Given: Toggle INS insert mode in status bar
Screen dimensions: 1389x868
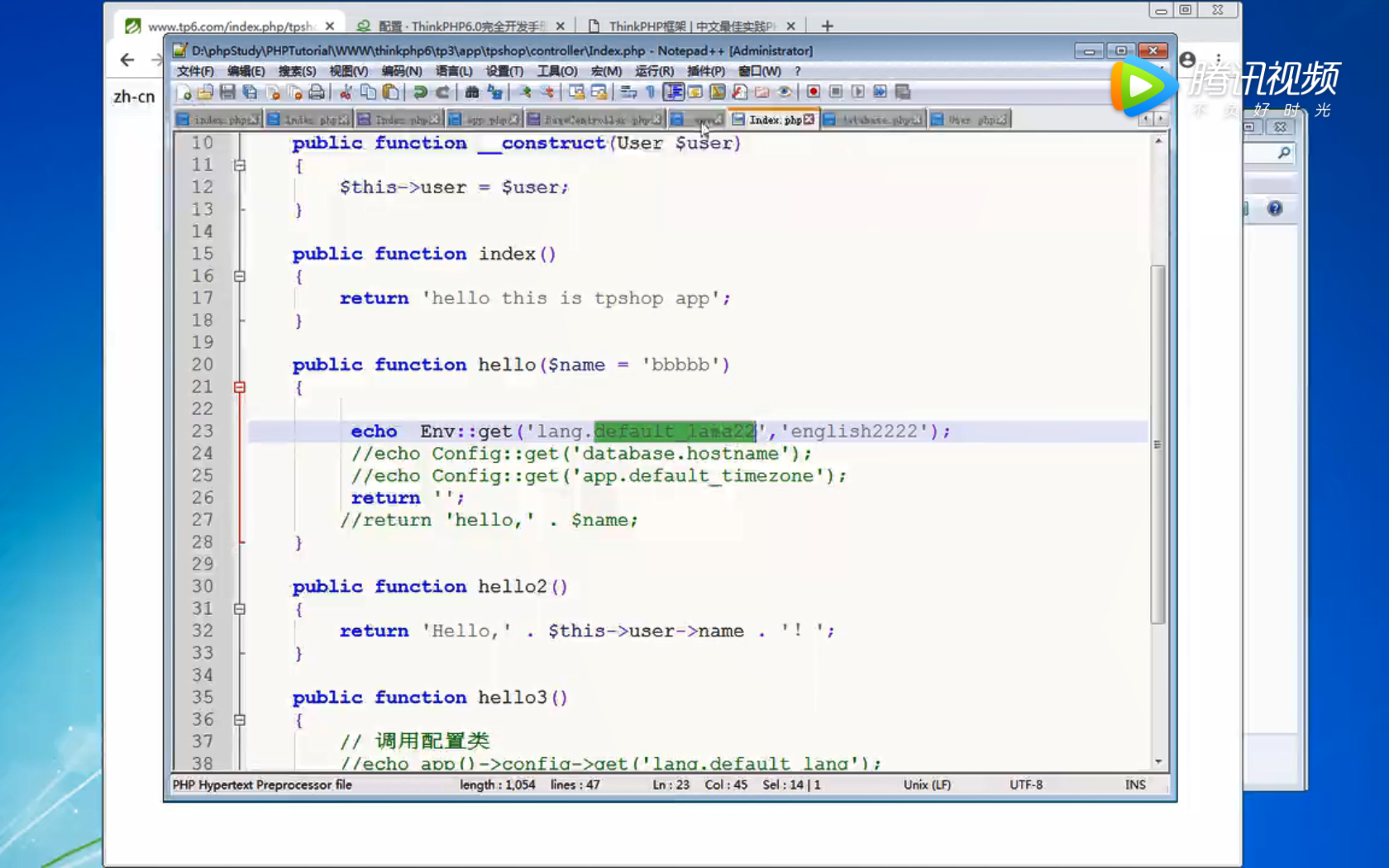Looking at the screenshot, I should click(x=1135, y=785).
